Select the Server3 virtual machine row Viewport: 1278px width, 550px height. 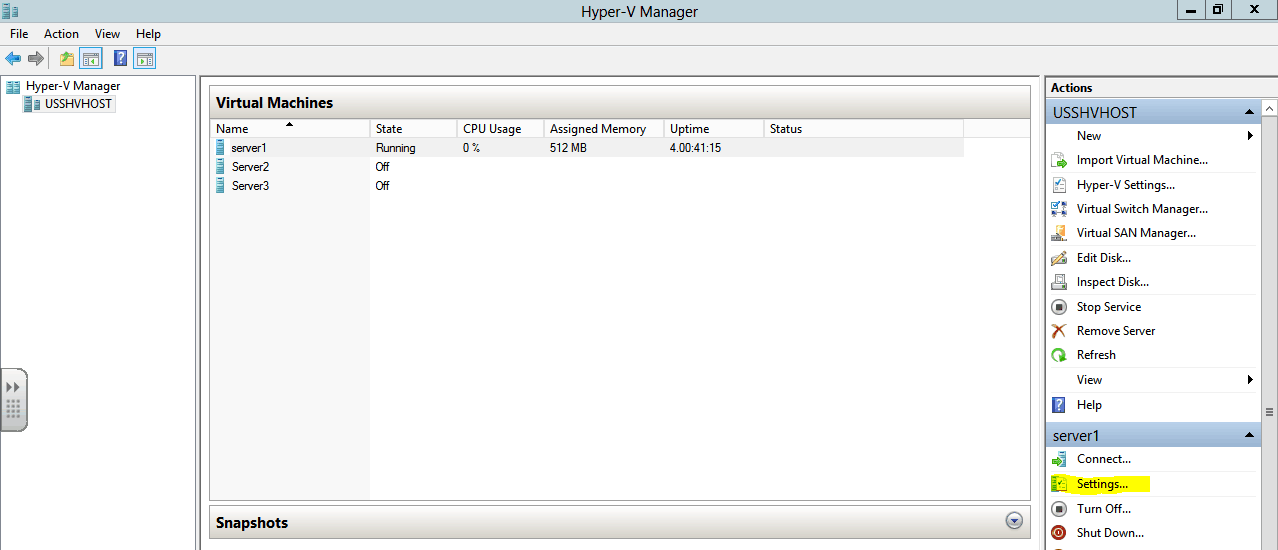point(588,186)
